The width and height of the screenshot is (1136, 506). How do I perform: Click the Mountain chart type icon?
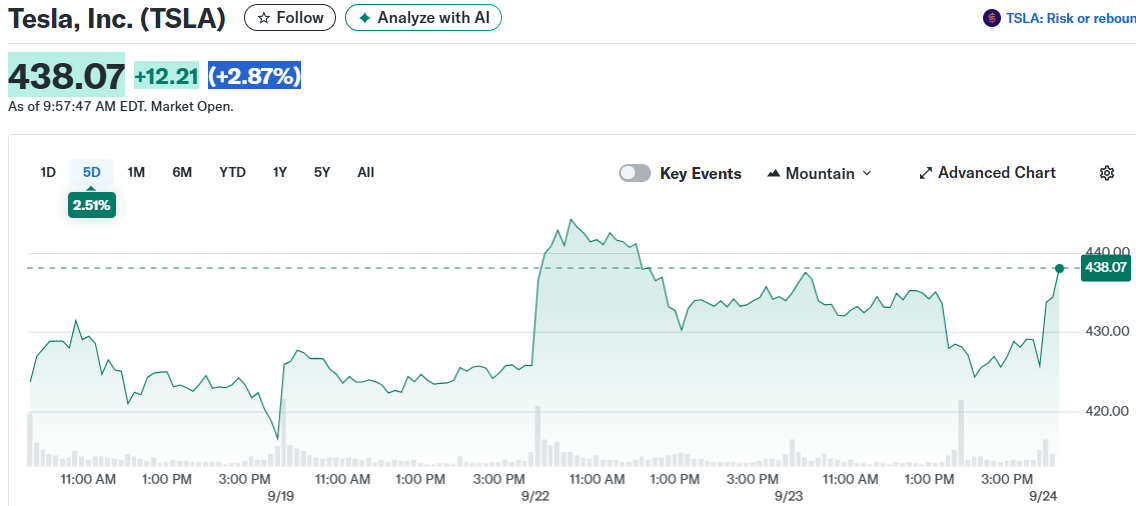[773, 174]
